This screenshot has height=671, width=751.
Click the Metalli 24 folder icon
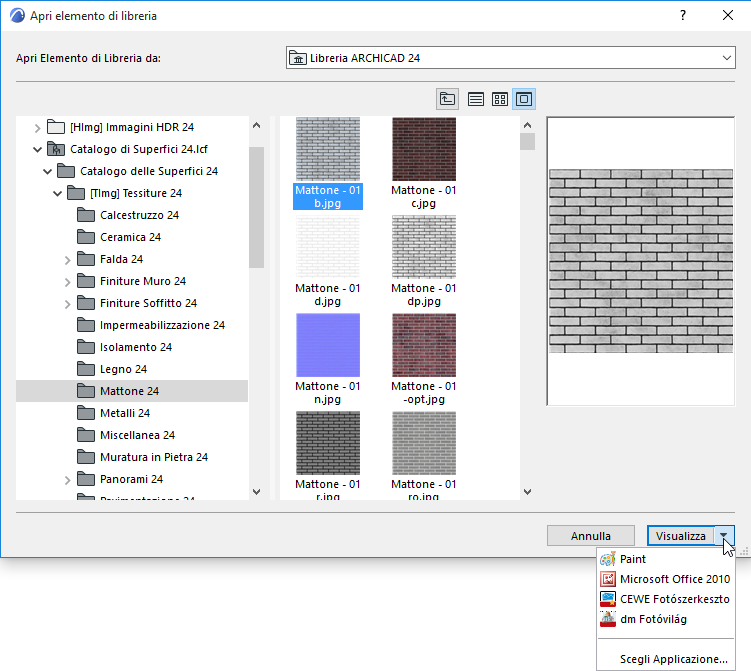pyautogui.click(x=86, y=413)
